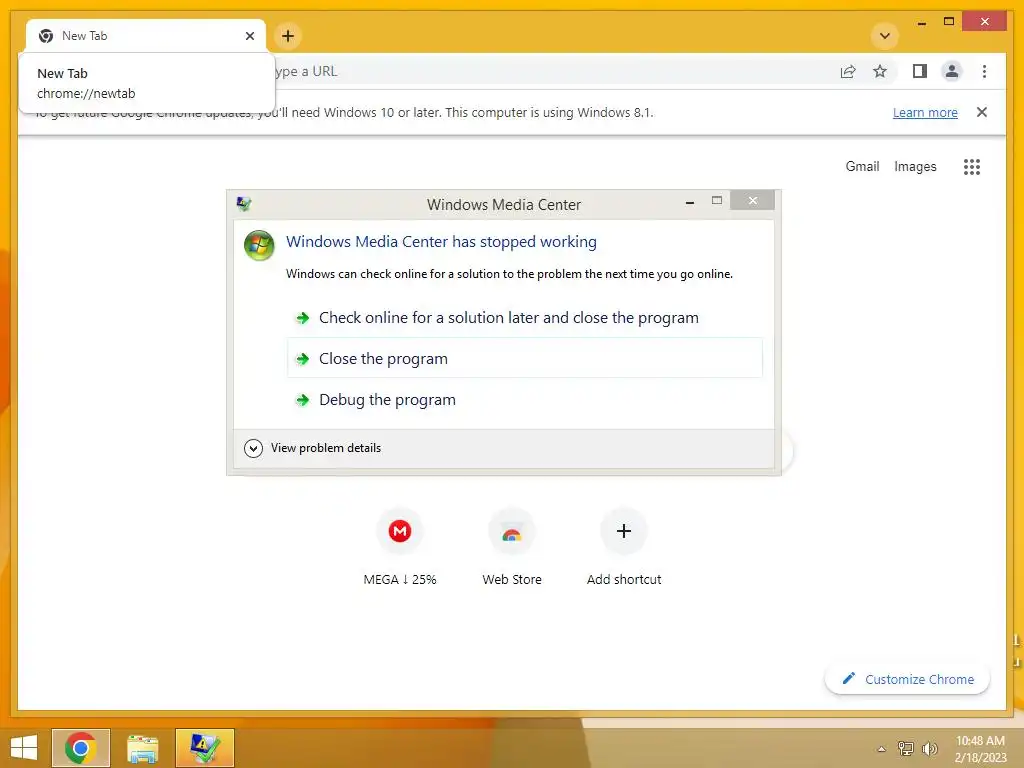Close the Windows Media Center dialog
The width and height of the screenshot is (1024, 768).
(x=752, y=200)
